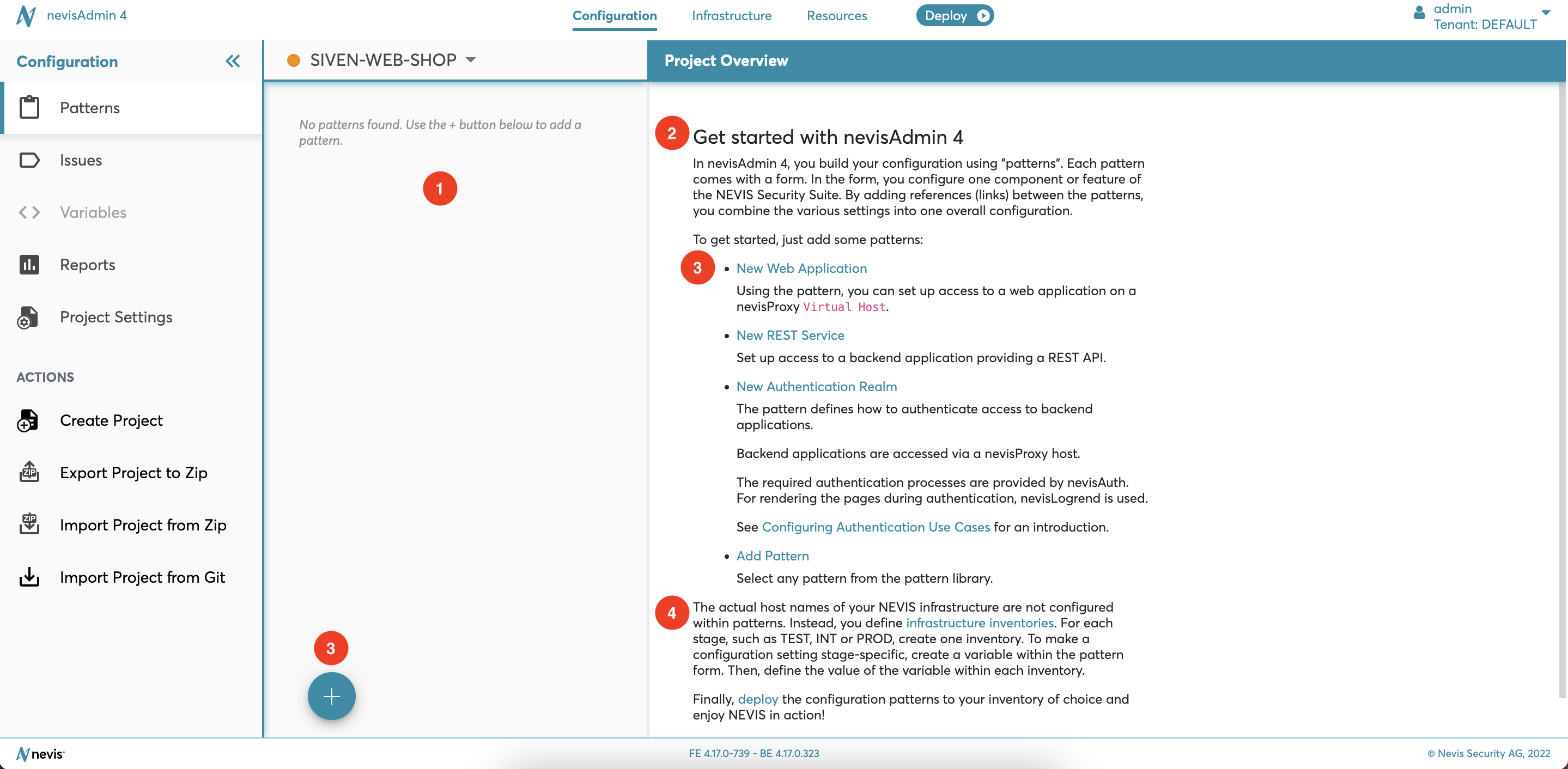The height and width of the screenshot is (769, 1568).
Task: Click the Import Project from Git icon
Action: [x=29, y=578]
